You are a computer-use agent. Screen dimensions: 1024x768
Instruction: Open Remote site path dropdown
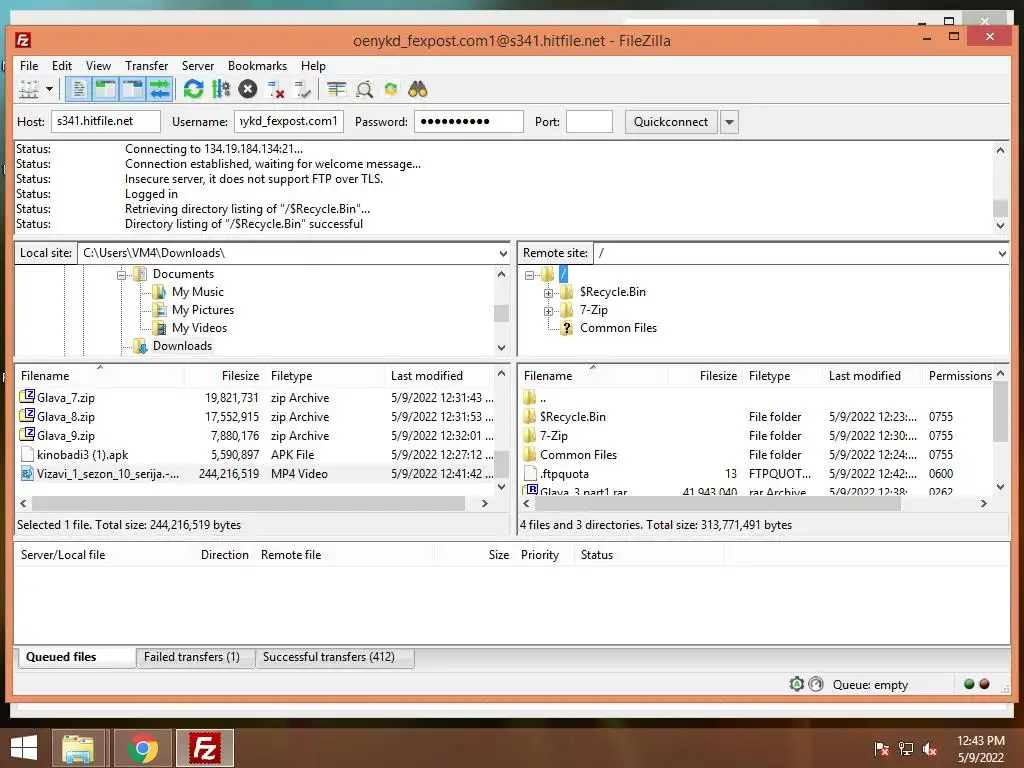point(1002,253)
